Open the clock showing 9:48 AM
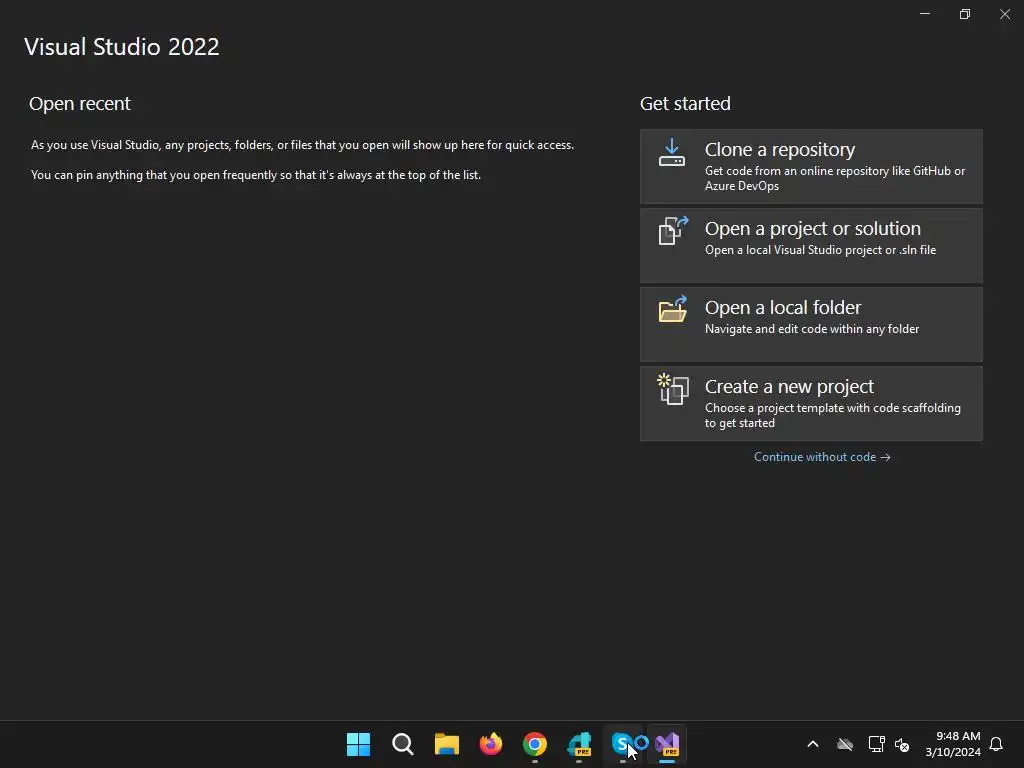The image size is (1024, 768). (953, 744)
